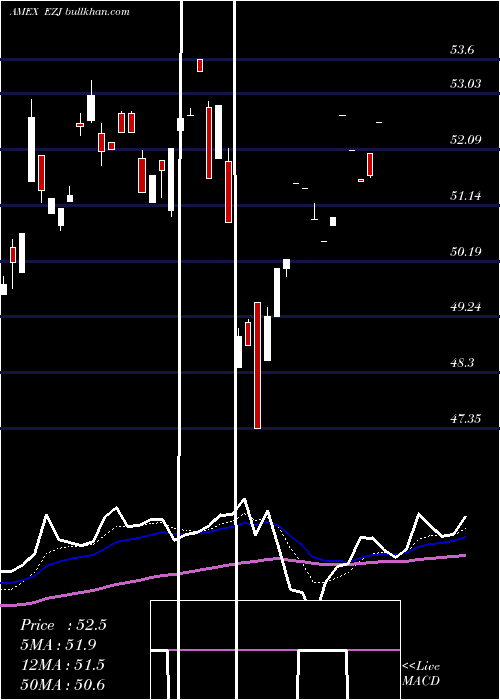The image size is (500, 700).
Task: Click the 53.03 price level label
Action: coord(466,83)
